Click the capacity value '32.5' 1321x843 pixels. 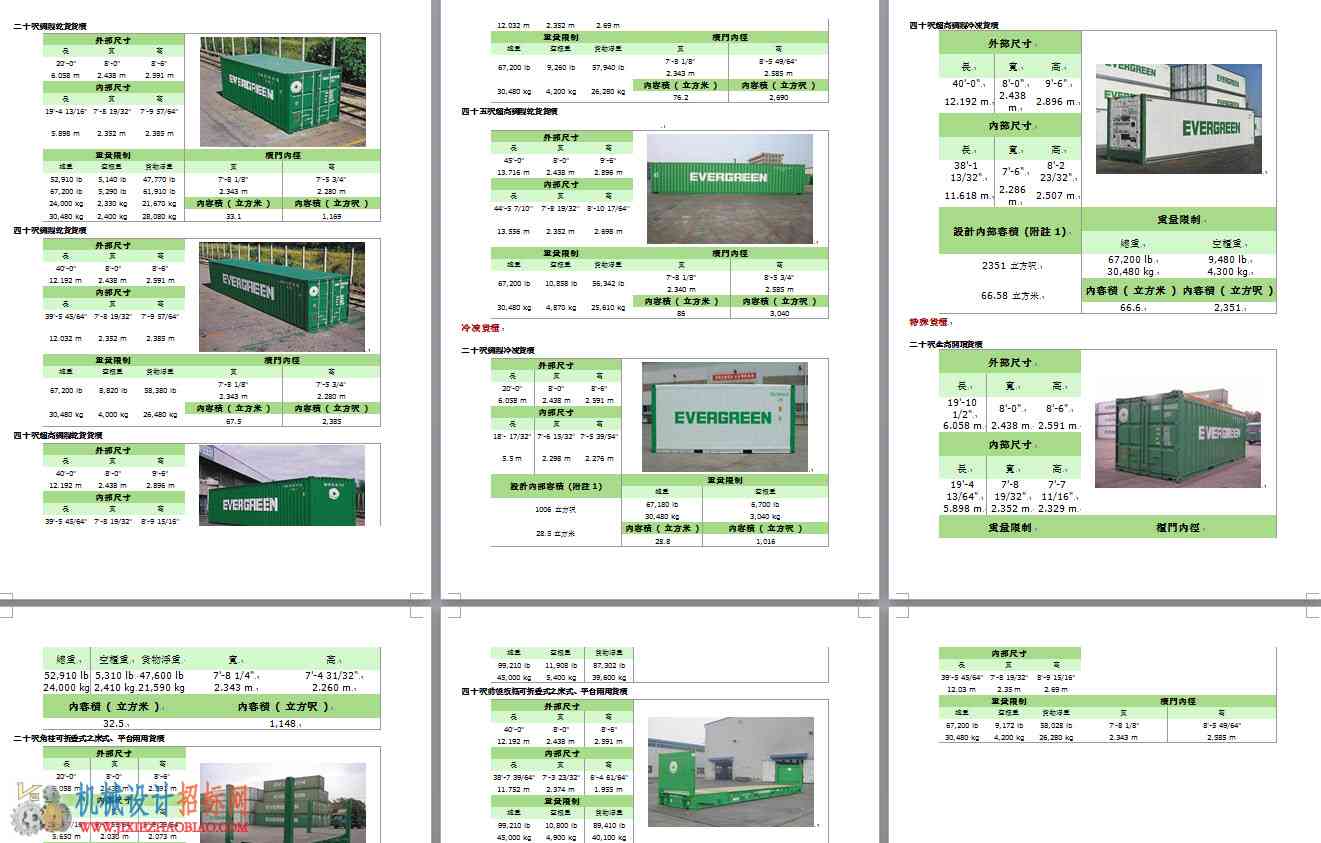[x=114, y=723]
